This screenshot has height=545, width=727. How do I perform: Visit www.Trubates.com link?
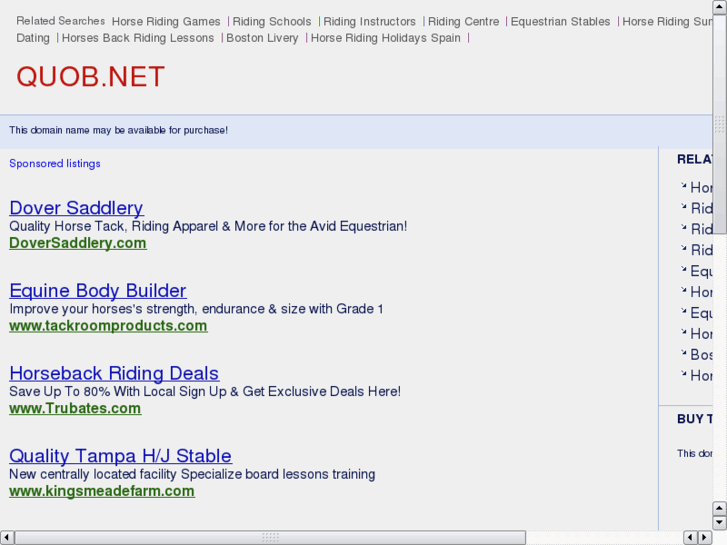75,408
